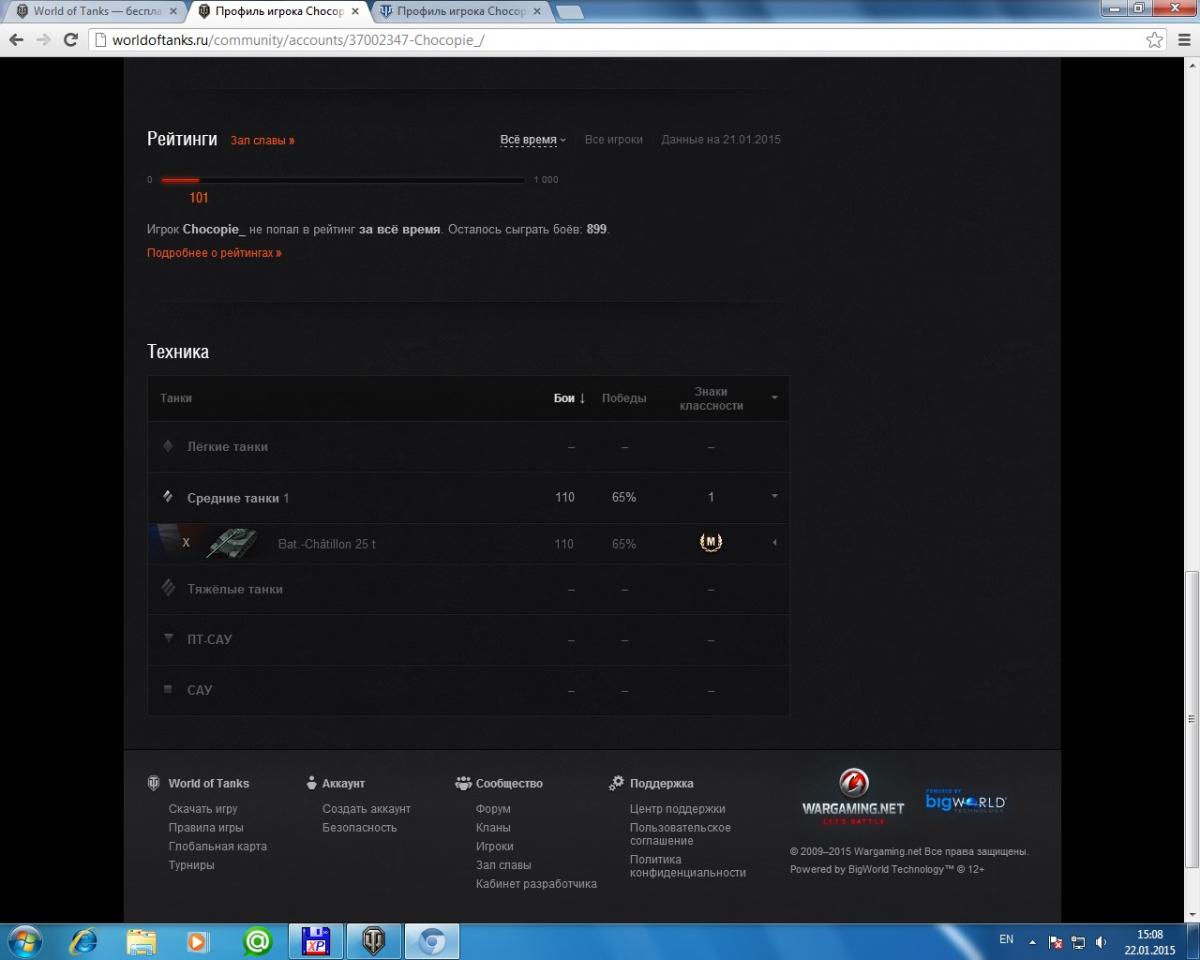Sort by Знаки классности column header

pyautogui.click(x=711, y=399)
